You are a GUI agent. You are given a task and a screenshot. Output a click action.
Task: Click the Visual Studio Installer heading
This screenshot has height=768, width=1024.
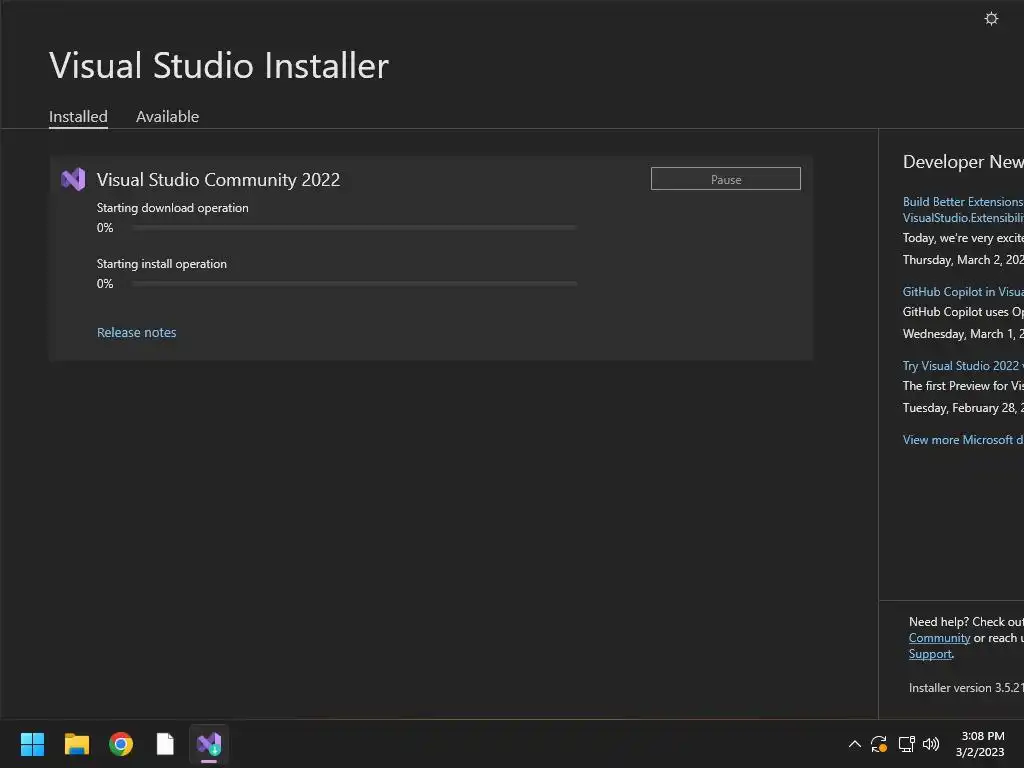click(219, 65)
